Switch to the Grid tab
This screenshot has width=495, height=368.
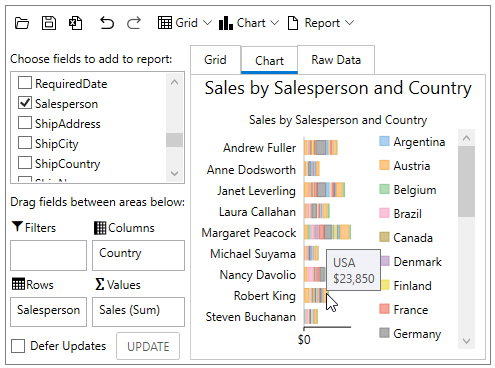click(215, 60)
